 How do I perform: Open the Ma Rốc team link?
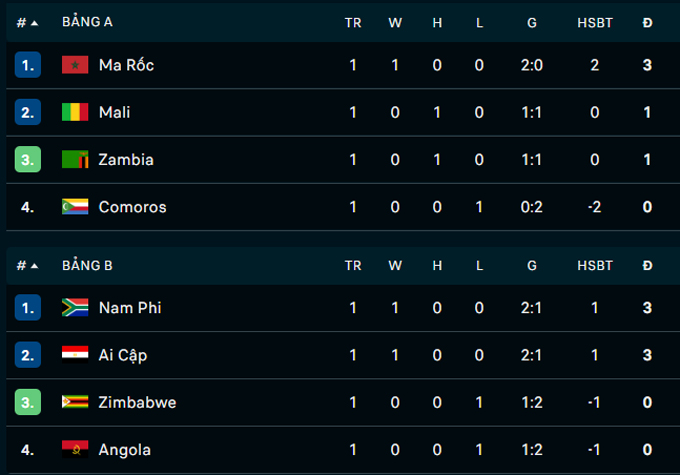tap(126, 65)
